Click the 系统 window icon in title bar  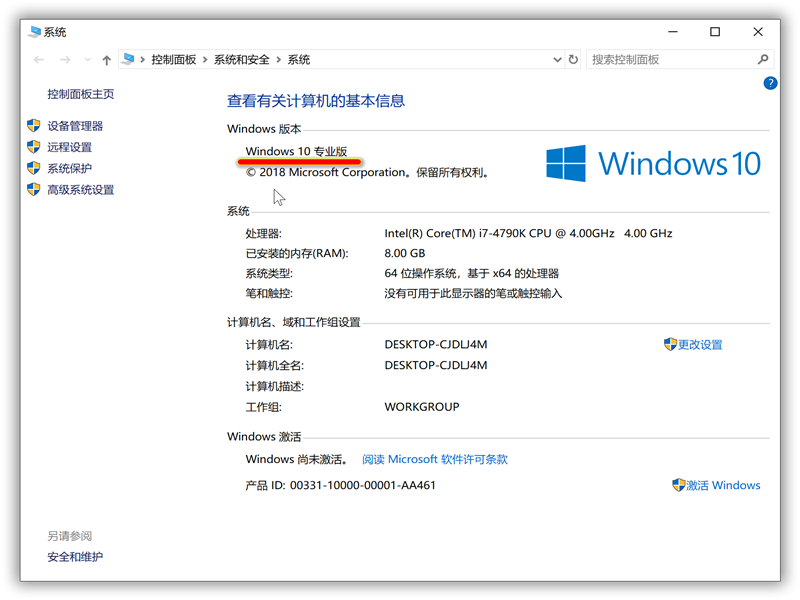click(34, 32)
